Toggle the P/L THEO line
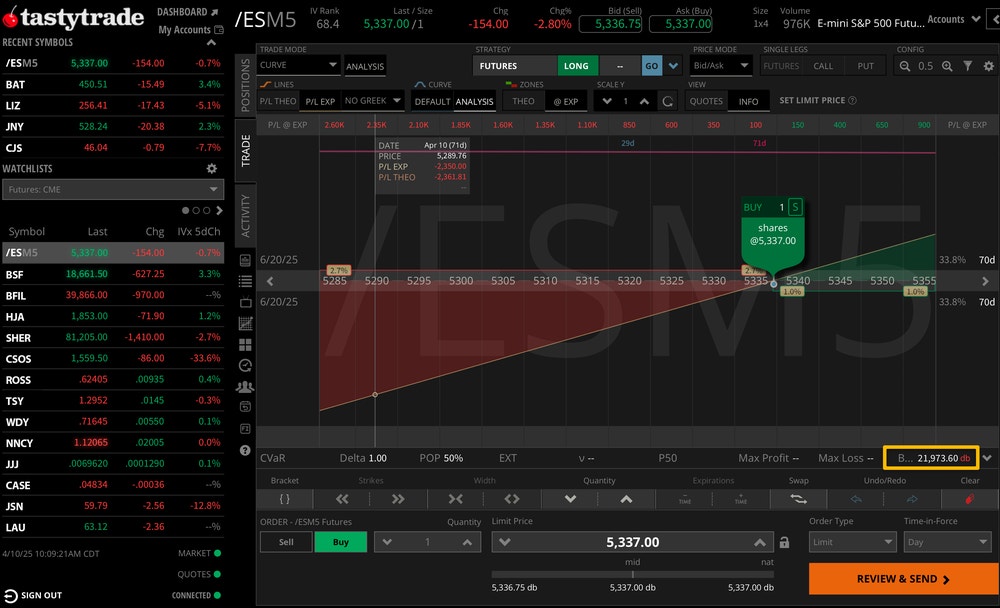This screenshot has width=1000, height=608. point(277,101)
